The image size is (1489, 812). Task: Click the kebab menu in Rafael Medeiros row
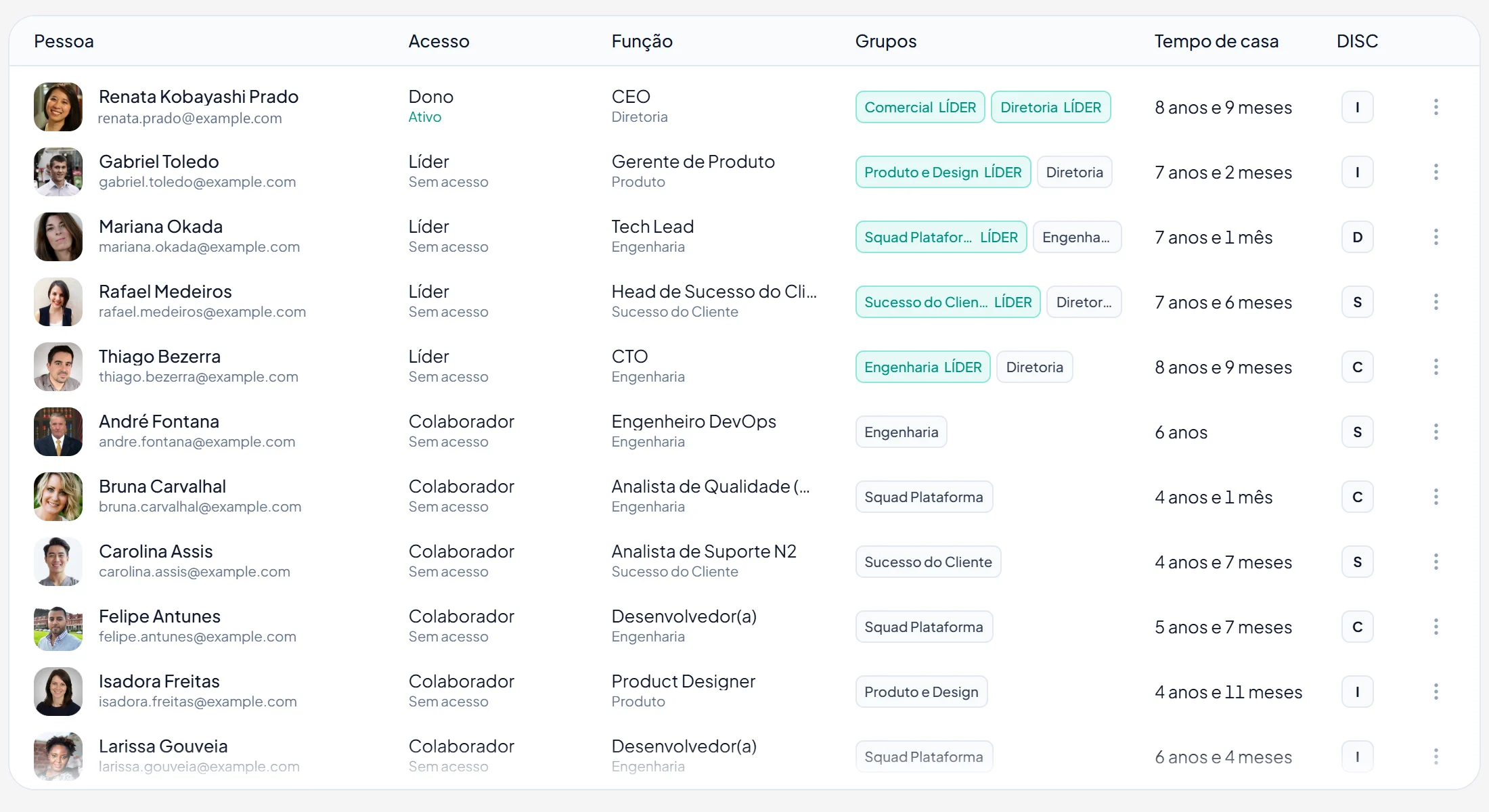(x=1436, y=302)
